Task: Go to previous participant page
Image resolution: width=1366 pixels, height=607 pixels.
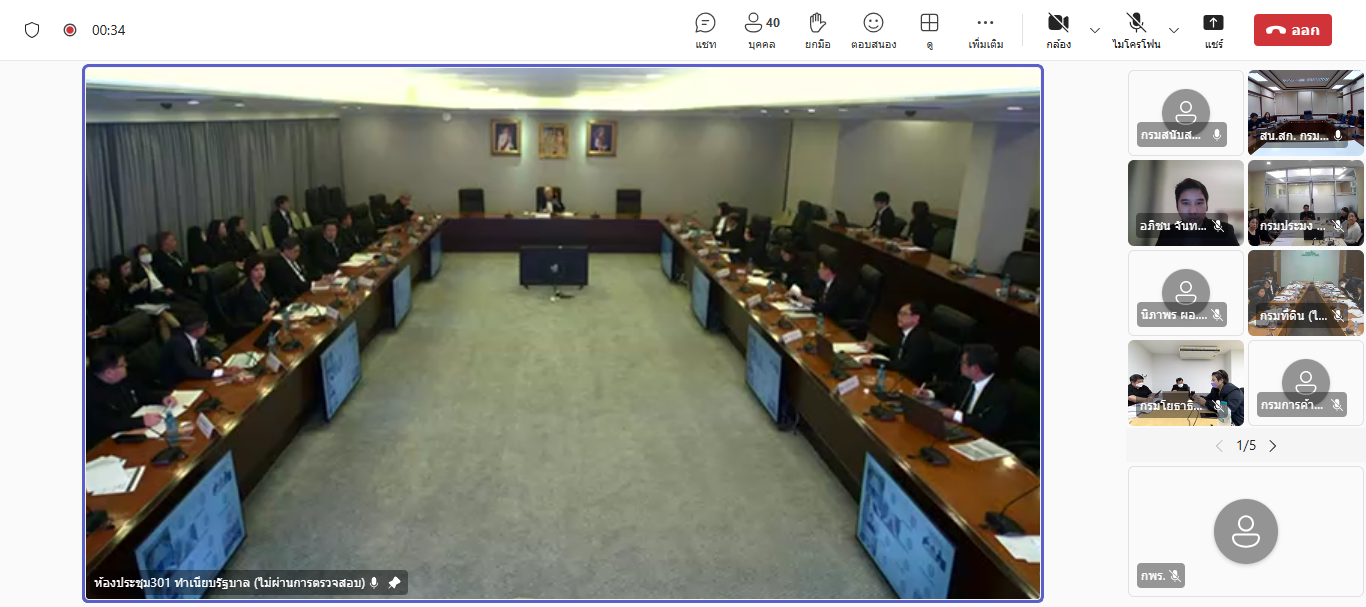Action: 1218,446
